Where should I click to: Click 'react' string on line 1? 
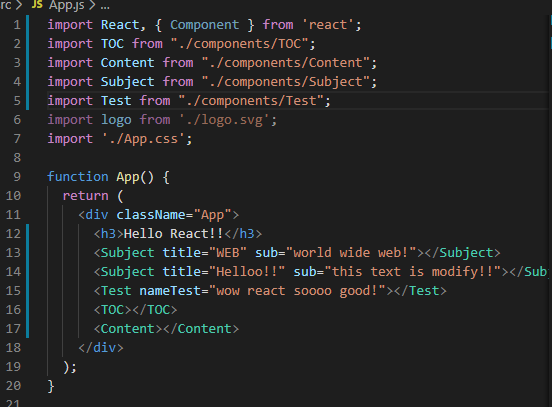click(328, 25)
